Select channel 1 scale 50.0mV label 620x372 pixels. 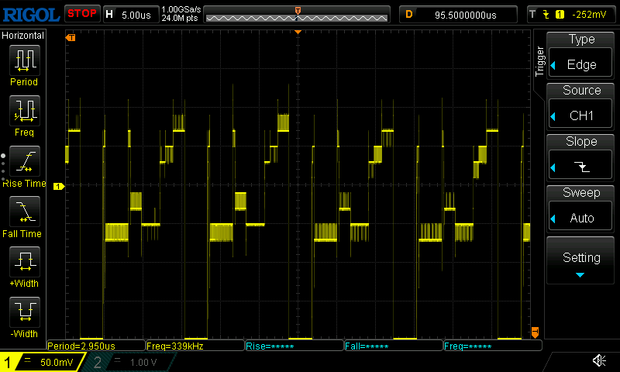coord(57,362)
